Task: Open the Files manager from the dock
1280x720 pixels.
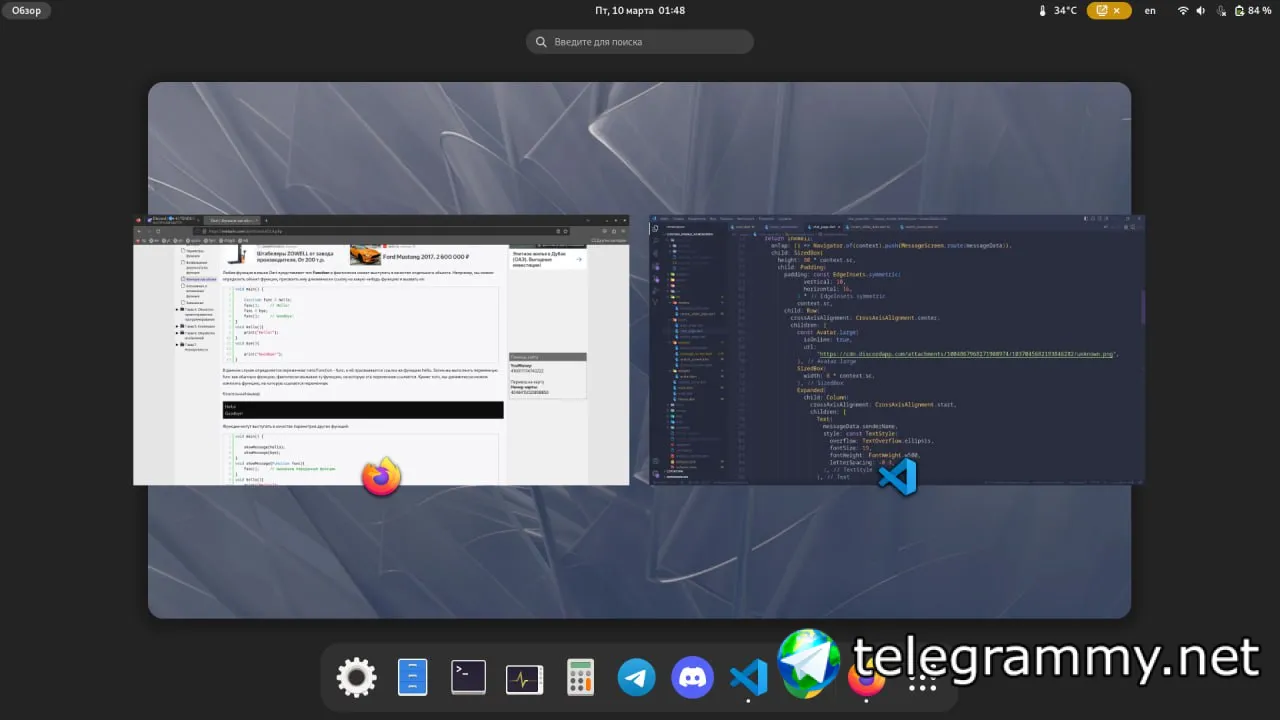Action: click(413, 678)
